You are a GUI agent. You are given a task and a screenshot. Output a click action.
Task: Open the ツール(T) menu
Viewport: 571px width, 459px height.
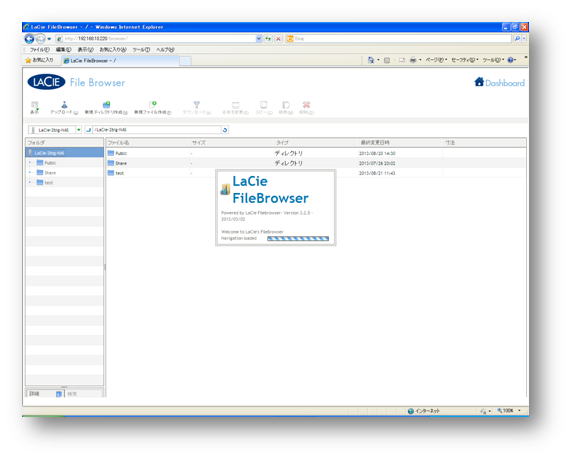[x=141, y=50]
